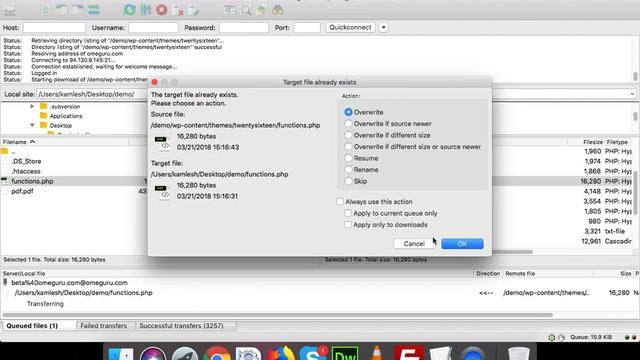The width and height of the screenshot is (640, 360).
Task: Click the red activity indicator light
Action: [634, 337]
